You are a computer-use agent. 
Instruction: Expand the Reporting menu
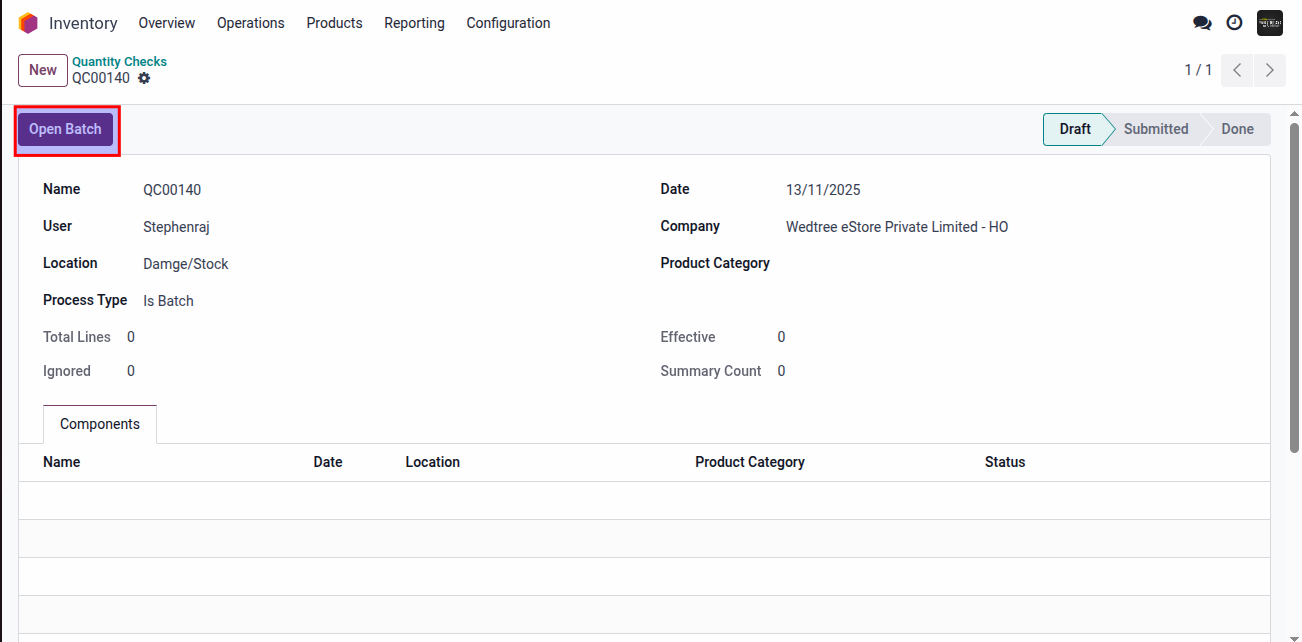pos(414,23)
